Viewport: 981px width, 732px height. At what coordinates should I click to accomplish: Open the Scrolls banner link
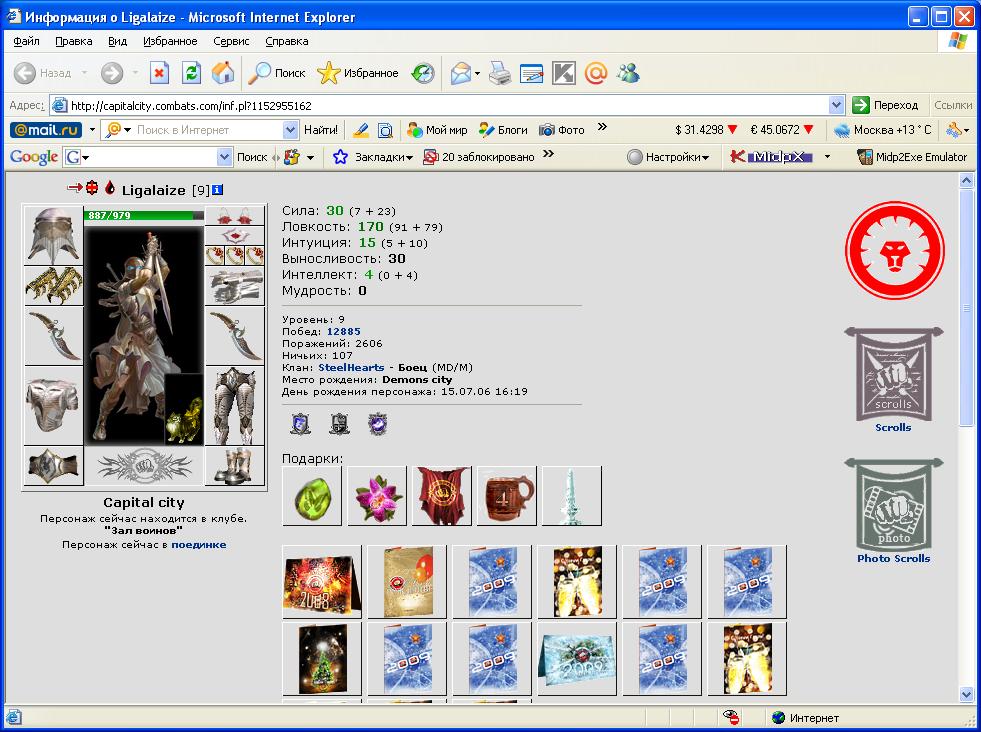(x=893, y=380)
